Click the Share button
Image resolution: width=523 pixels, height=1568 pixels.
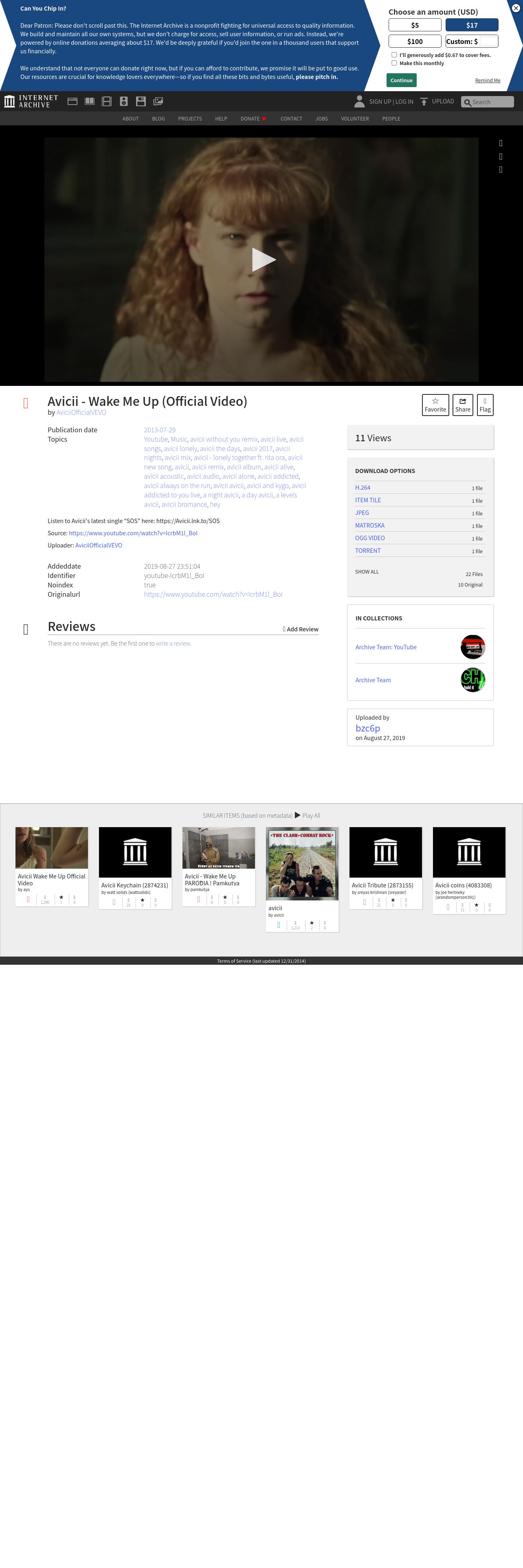(463, 405)
